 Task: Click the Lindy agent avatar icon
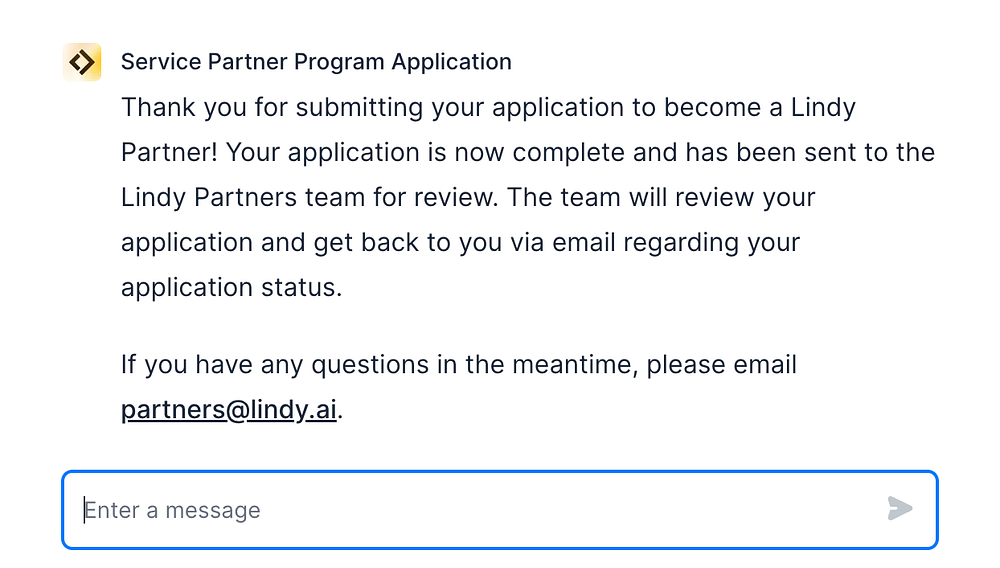(82, 62)
